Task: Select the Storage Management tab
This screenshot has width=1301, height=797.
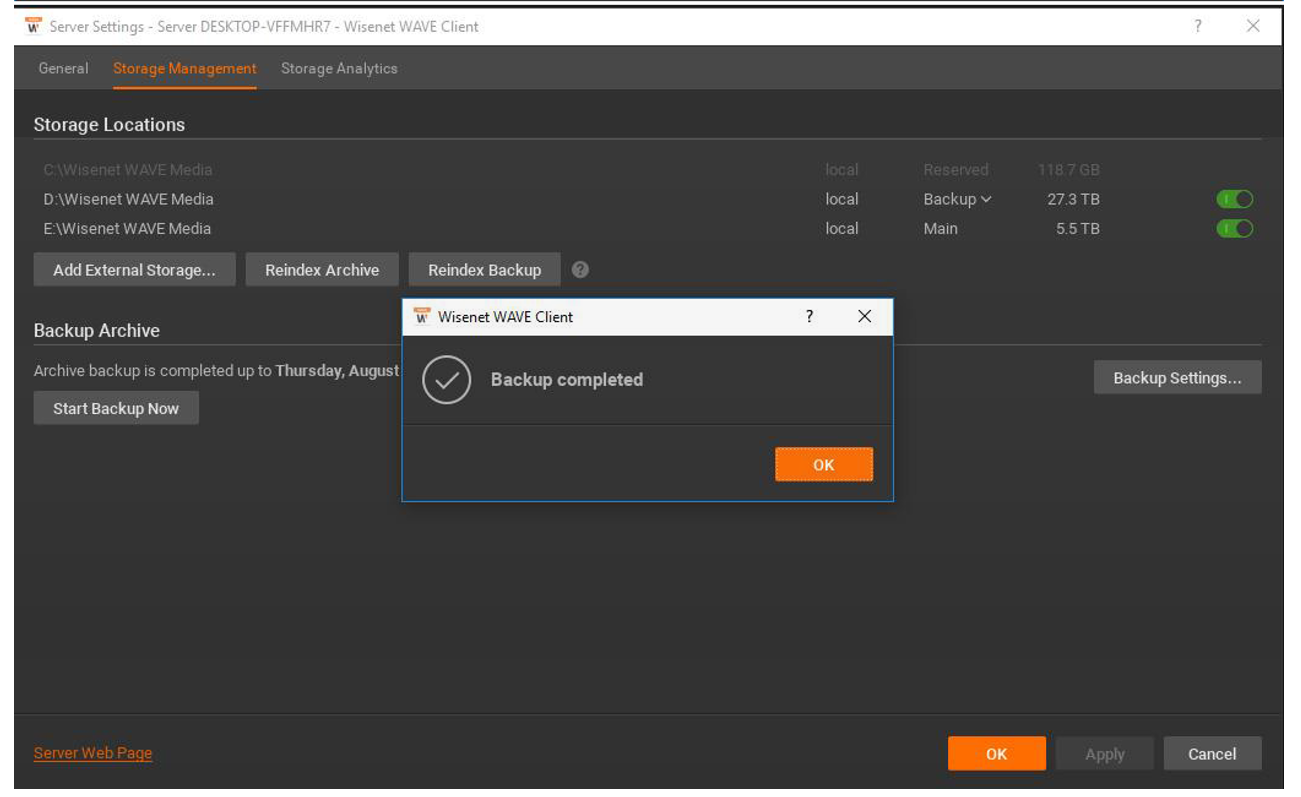Action: [185, 68]
